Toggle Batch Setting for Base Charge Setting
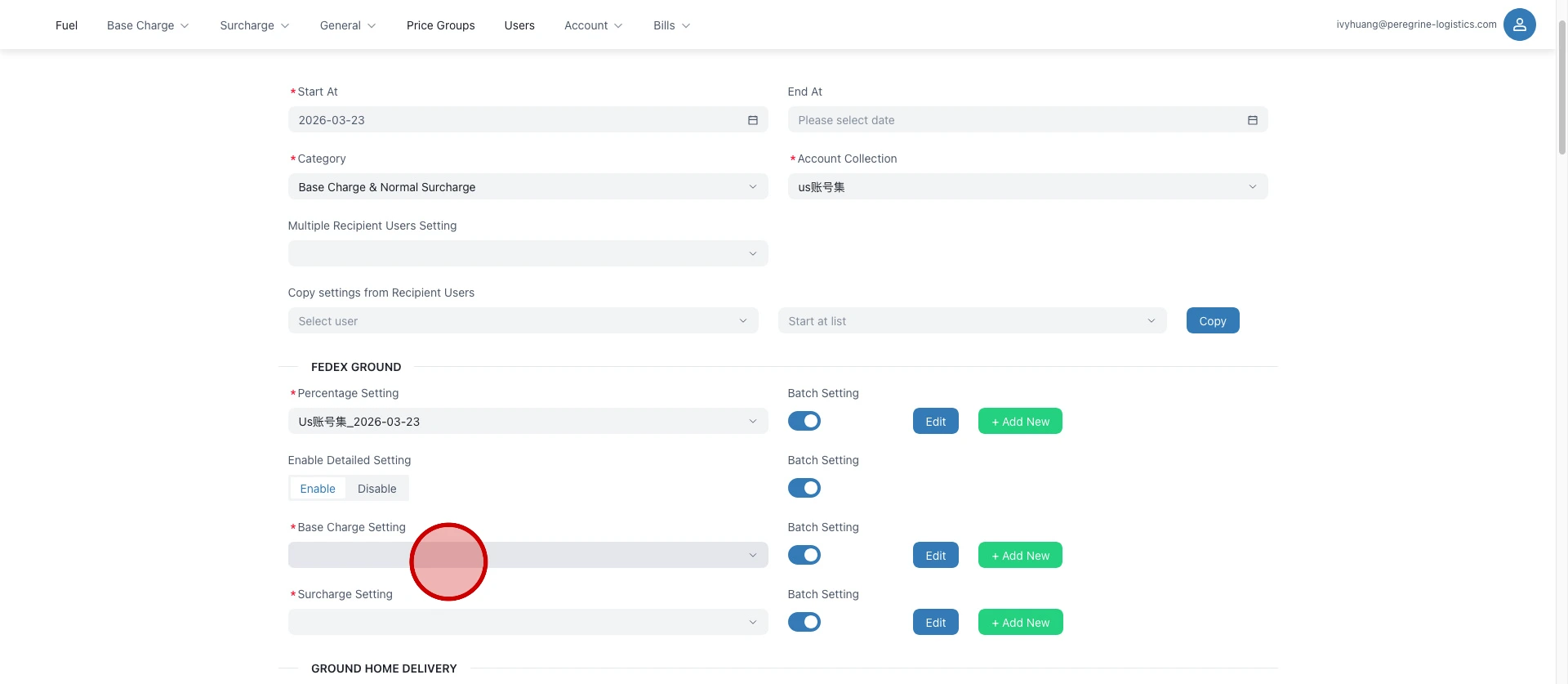The image size is (1568, 684). [804, 555]
